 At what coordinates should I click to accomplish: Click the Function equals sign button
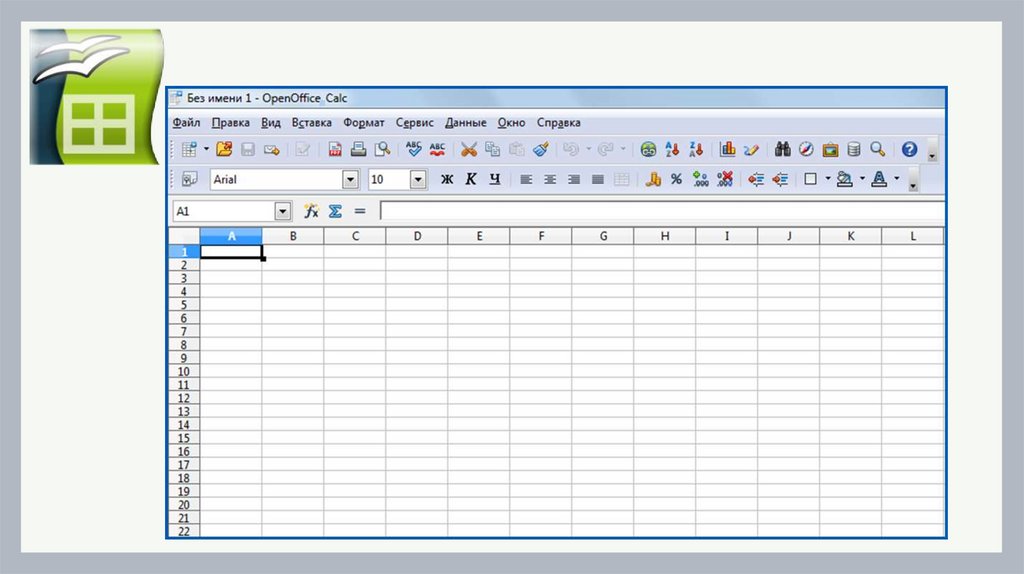(x=360, y=211)
